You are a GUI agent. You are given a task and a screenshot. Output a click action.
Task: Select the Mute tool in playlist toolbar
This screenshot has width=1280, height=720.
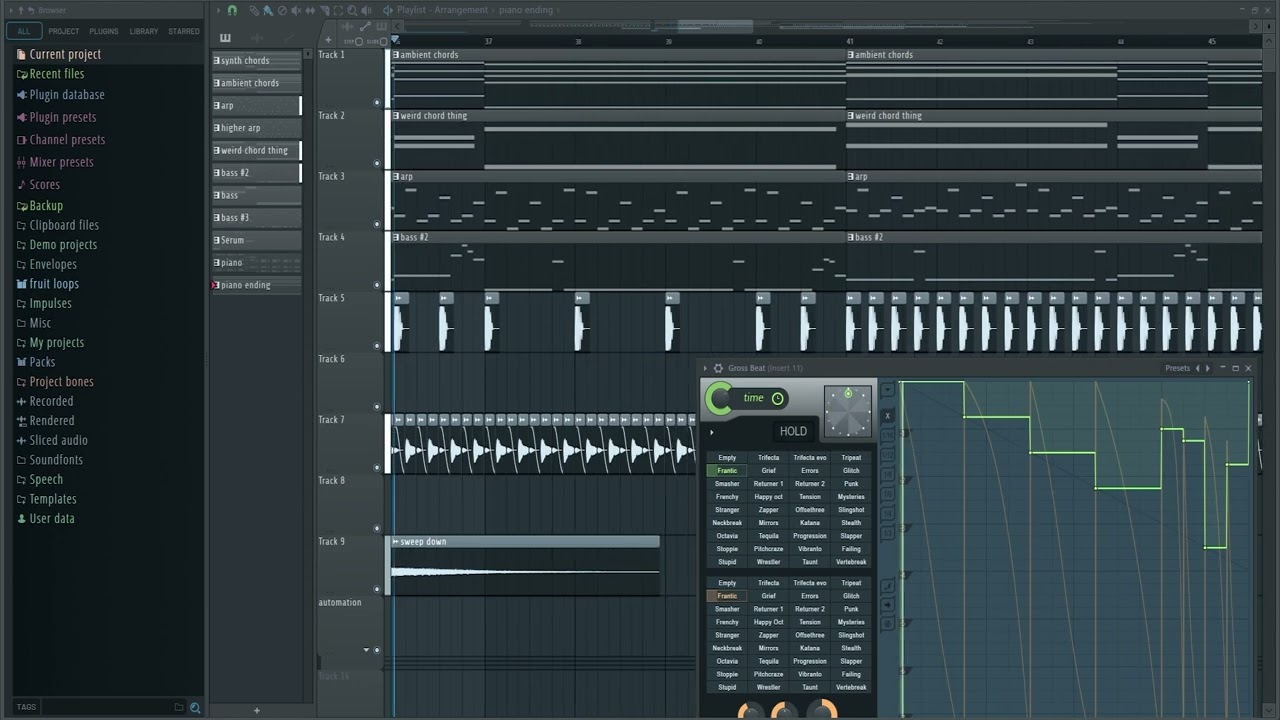(296, 10)
